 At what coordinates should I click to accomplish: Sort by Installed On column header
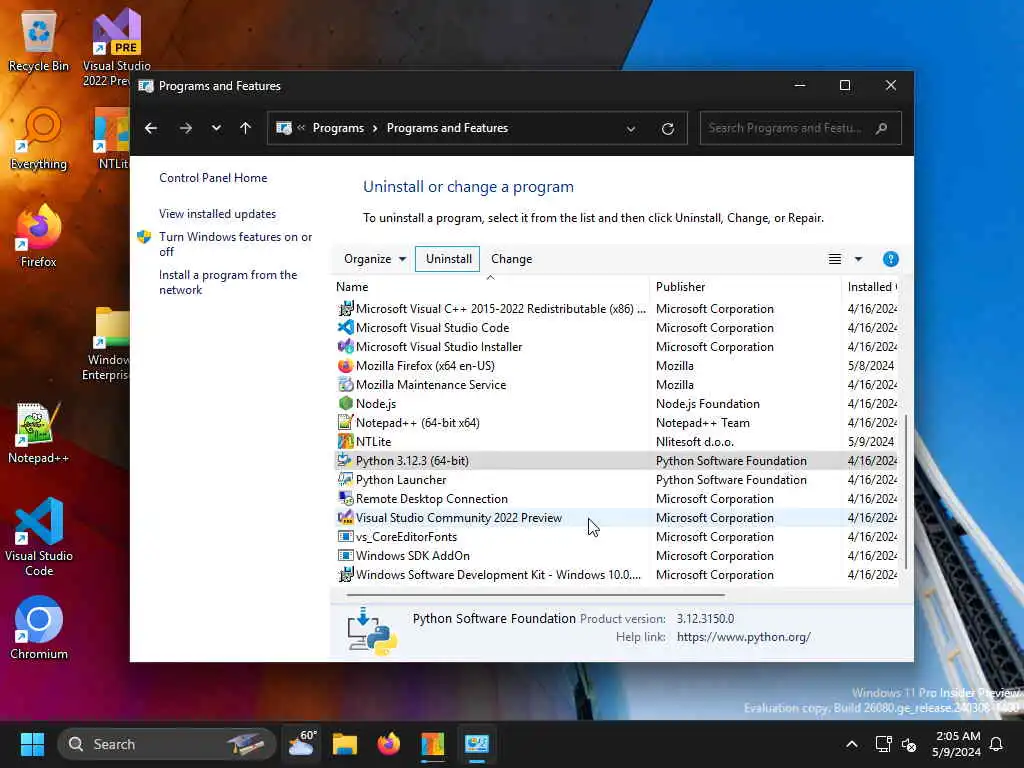[x=872, y=287]
